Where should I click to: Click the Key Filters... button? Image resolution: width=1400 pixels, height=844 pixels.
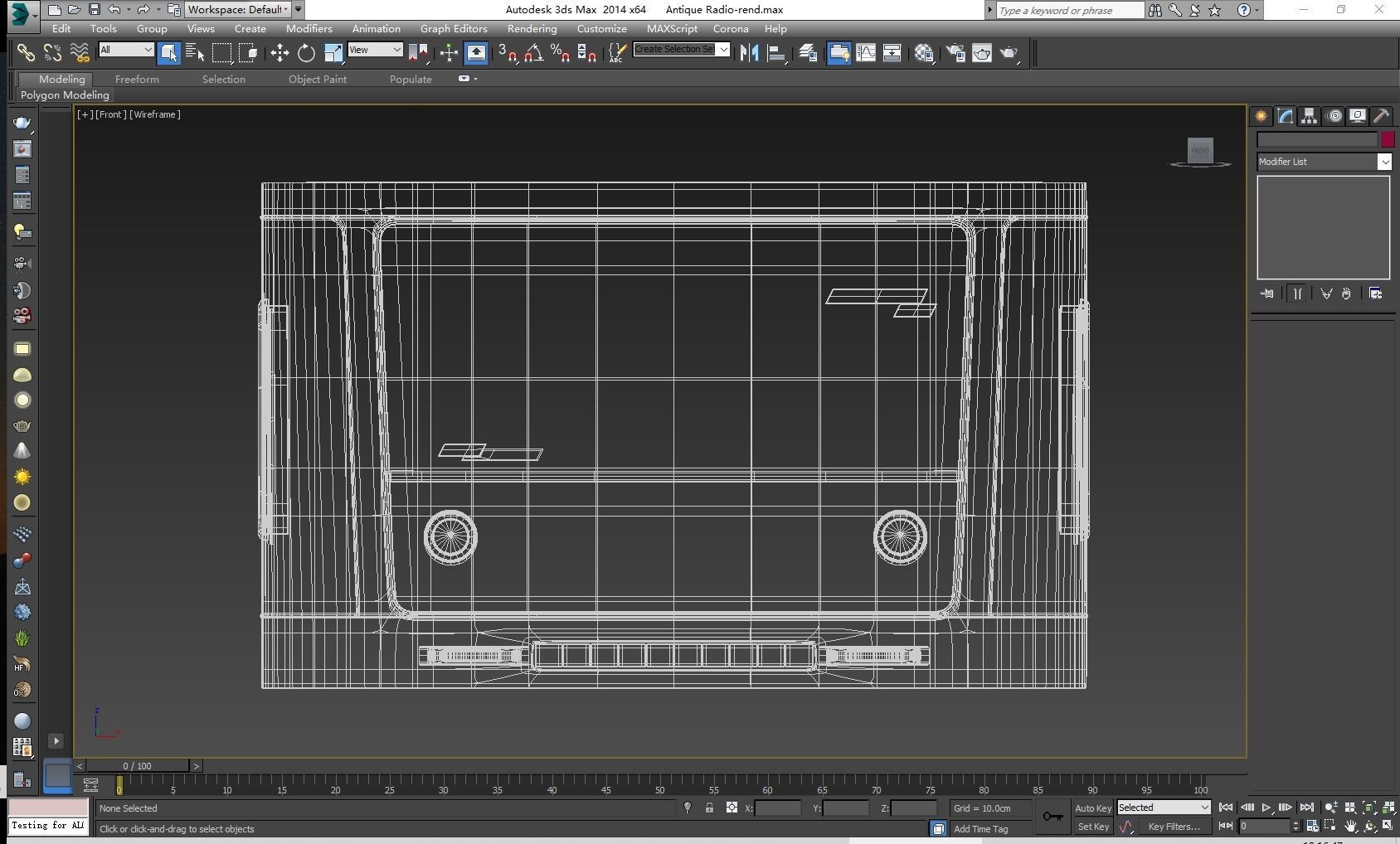click(1174, 827)
